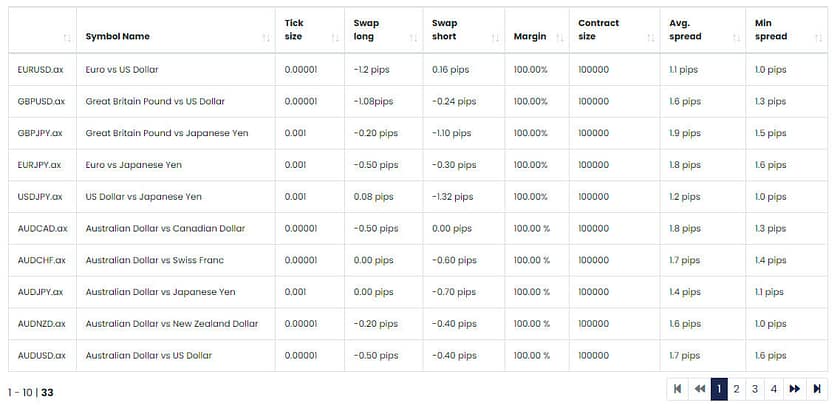Sort table by Symbol Name column

266,37
